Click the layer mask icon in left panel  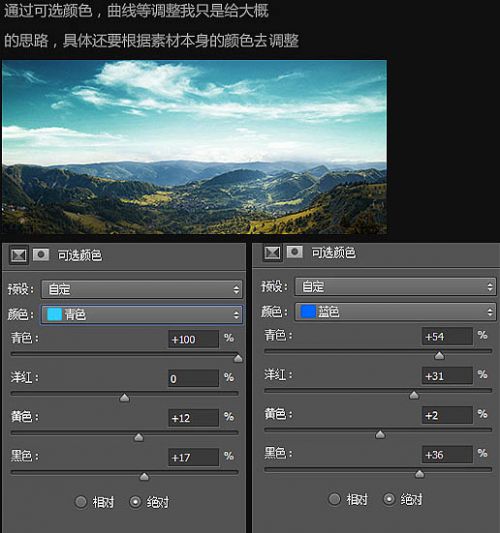(x=41, y=255)
